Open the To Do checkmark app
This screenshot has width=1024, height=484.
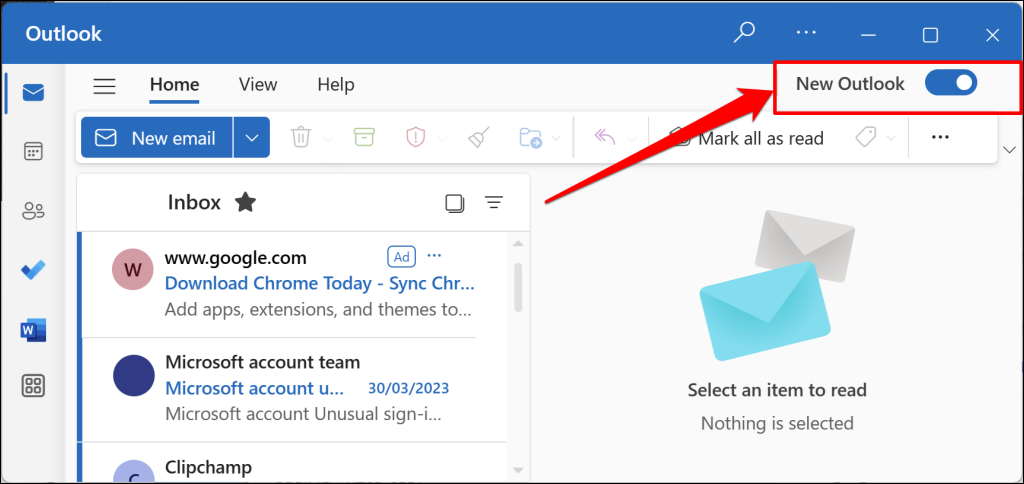[33, 269]
